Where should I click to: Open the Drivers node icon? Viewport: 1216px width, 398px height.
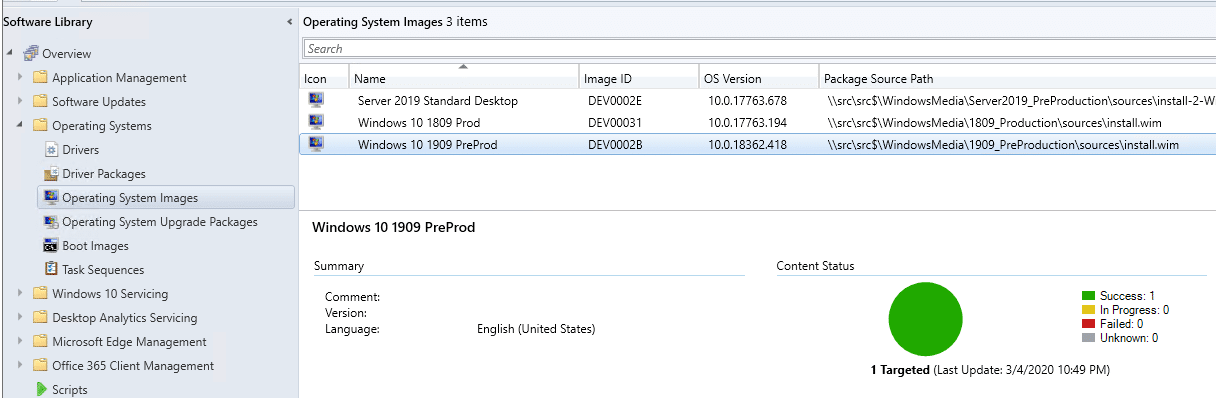point(52,150)
